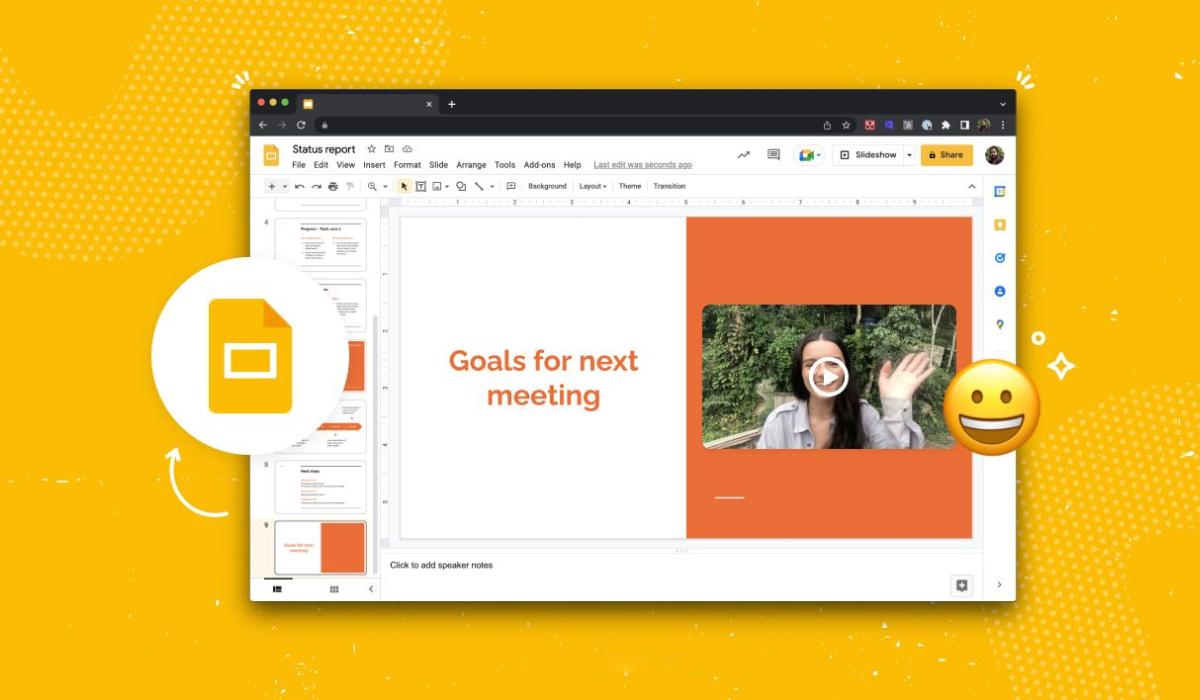
Task: Open Google Keep in side panel
Action: tap(999, 225)
